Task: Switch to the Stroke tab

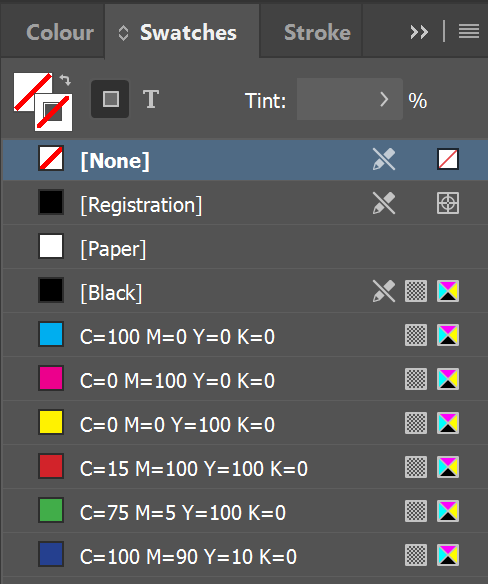Action: click(317, 32)
